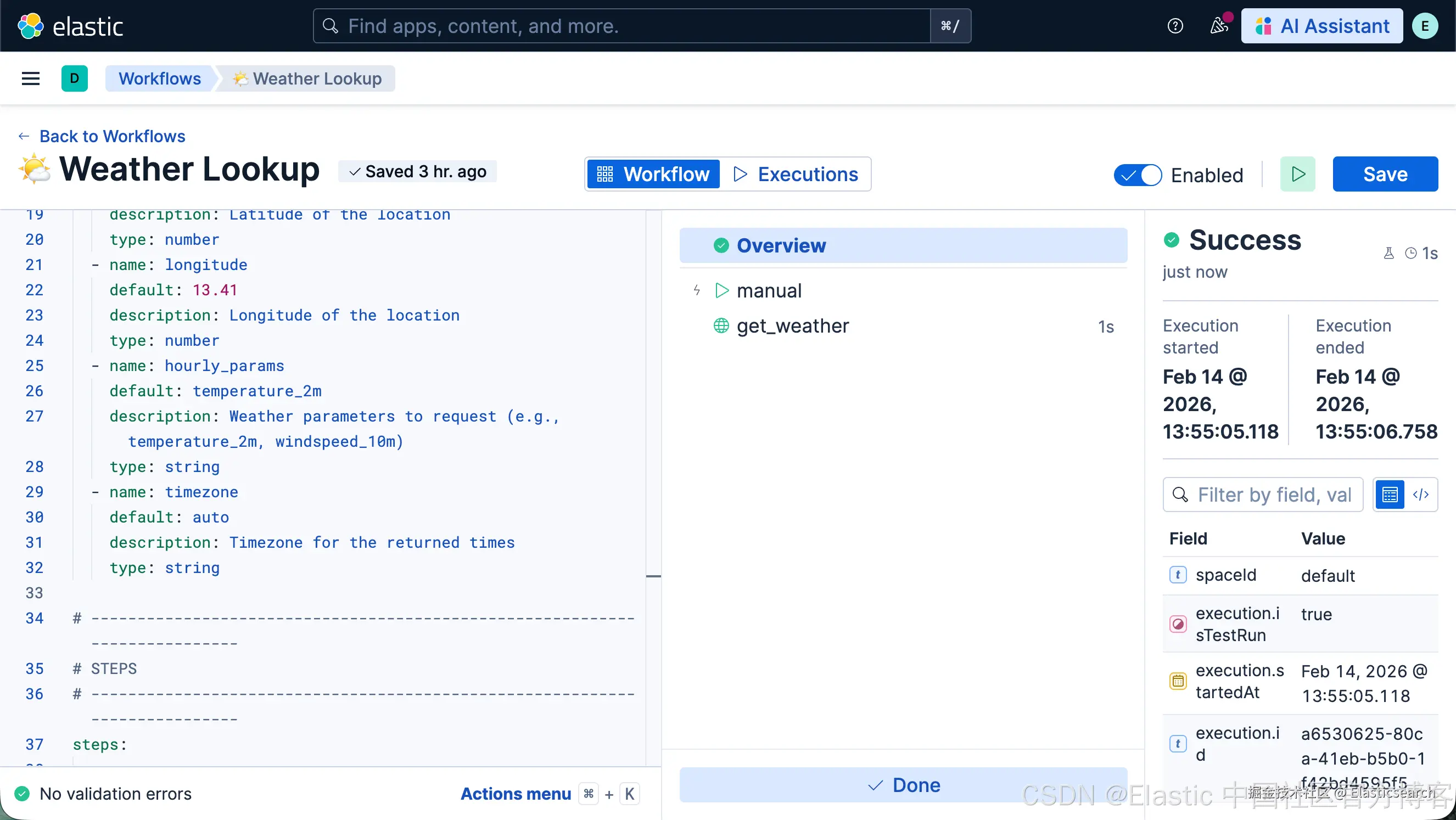Select the table view icon
Viewport: 1456px width, 820px height.
coord(1390,495)
